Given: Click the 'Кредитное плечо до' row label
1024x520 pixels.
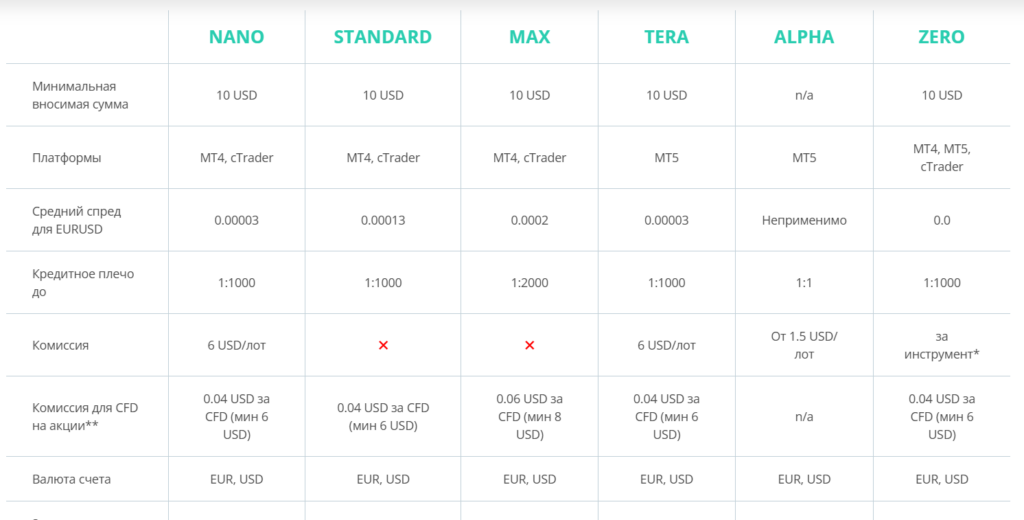Looking at the screenshot, I should [x=83, y=283].
